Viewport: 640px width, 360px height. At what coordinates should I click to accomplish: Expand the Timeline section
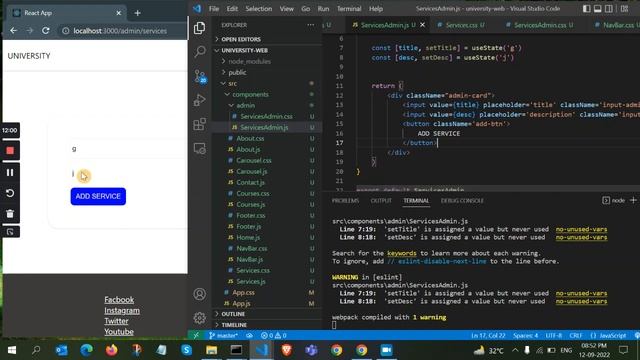click(234, 325)
